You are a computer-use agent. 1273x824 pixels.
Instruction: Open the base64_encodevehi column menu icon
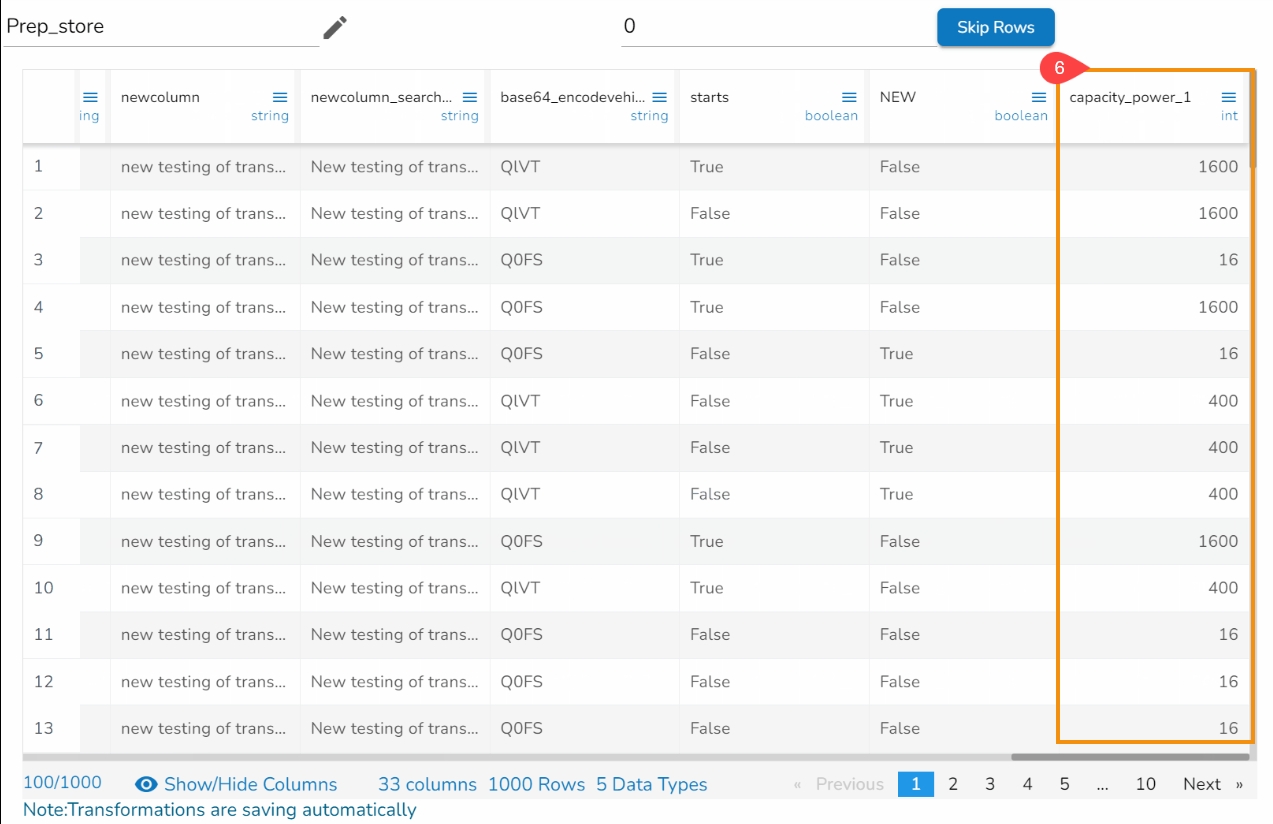(x=659, y=98)
